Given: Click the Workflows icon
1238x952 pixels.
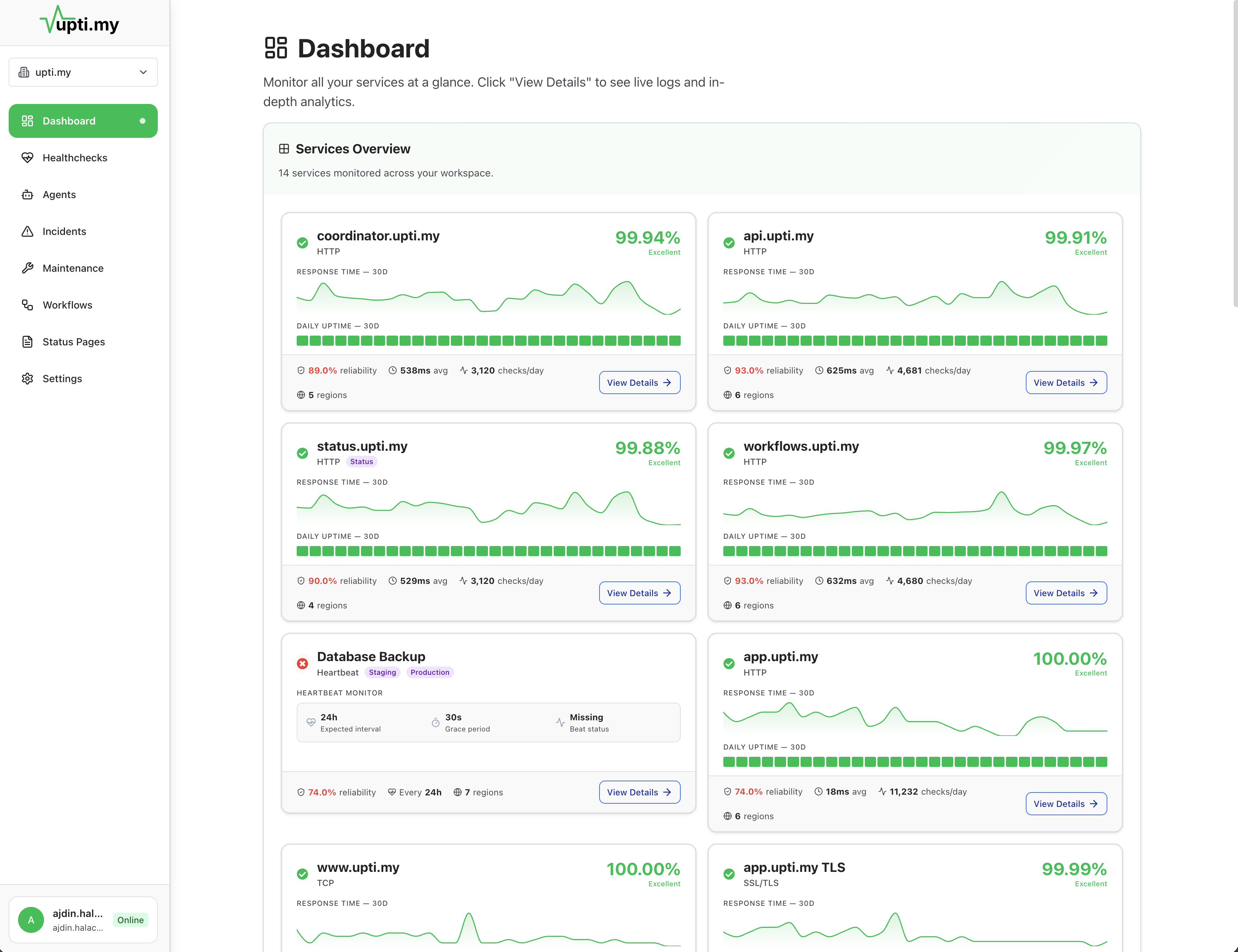Looking at the screenshot, I should click(x=27, y=305).
